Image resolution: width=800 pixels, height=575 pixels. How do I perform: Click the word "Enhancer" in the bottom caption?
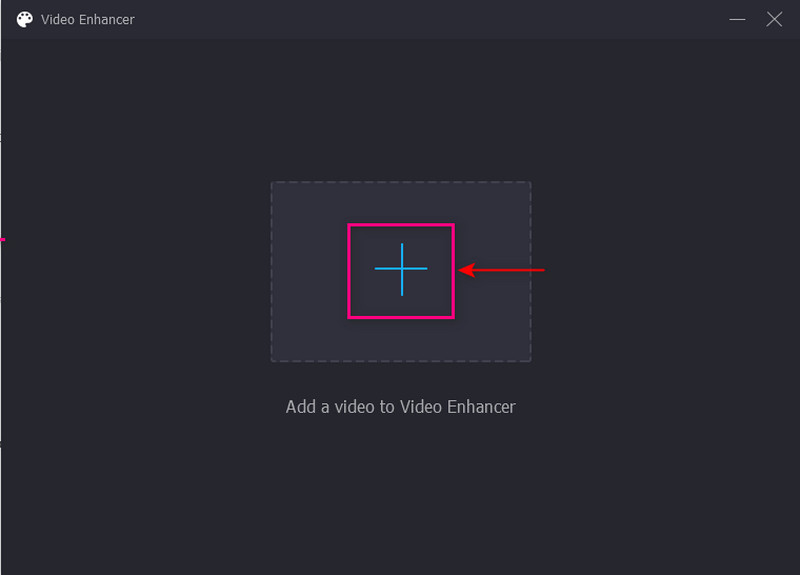482,407
